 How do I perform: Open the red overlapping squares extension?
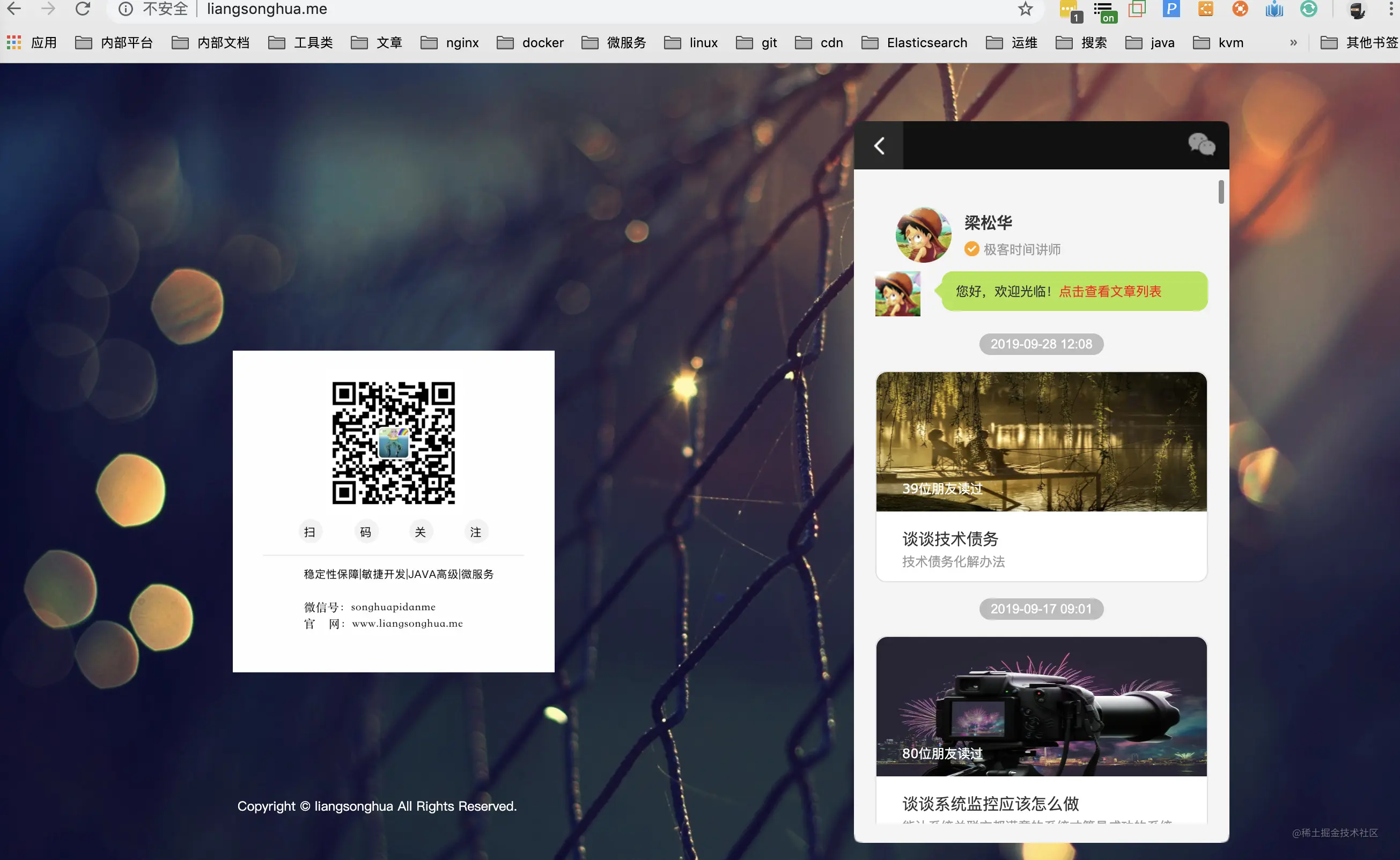pos(1137,9)
